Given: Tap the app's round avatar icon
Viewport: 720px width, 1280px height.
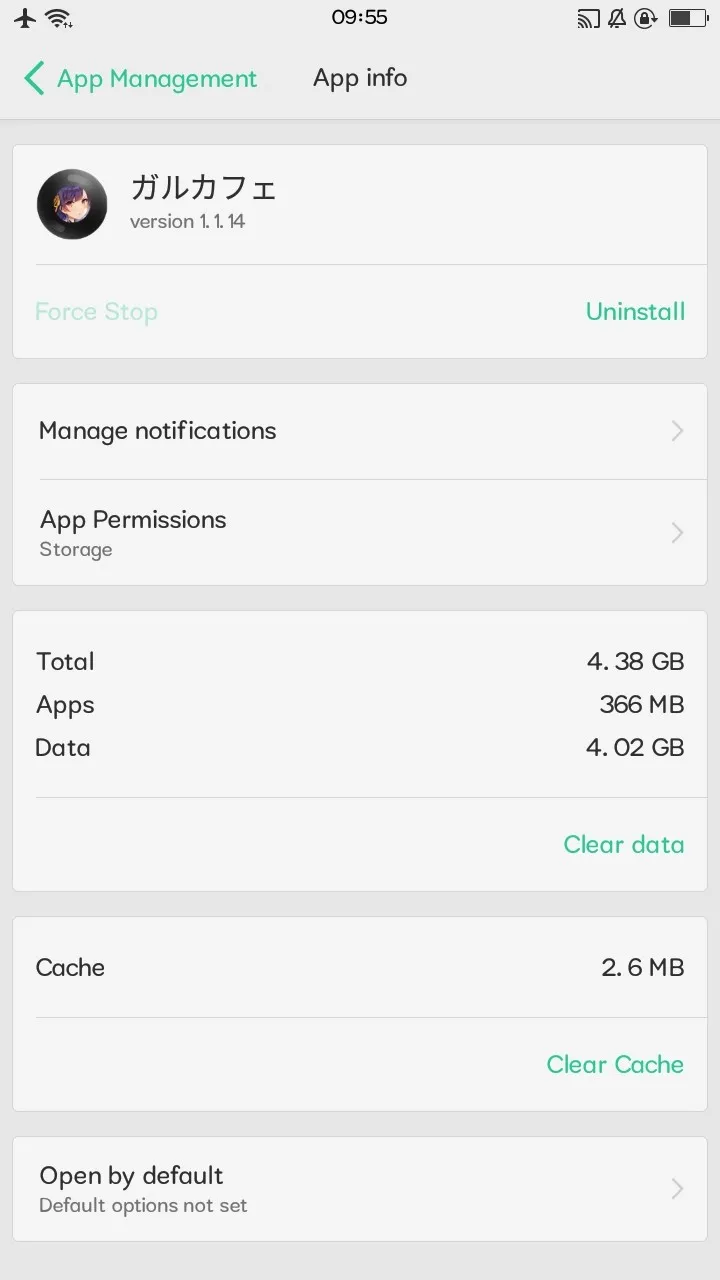Looking at the screenshot, I should click(72, 204).
